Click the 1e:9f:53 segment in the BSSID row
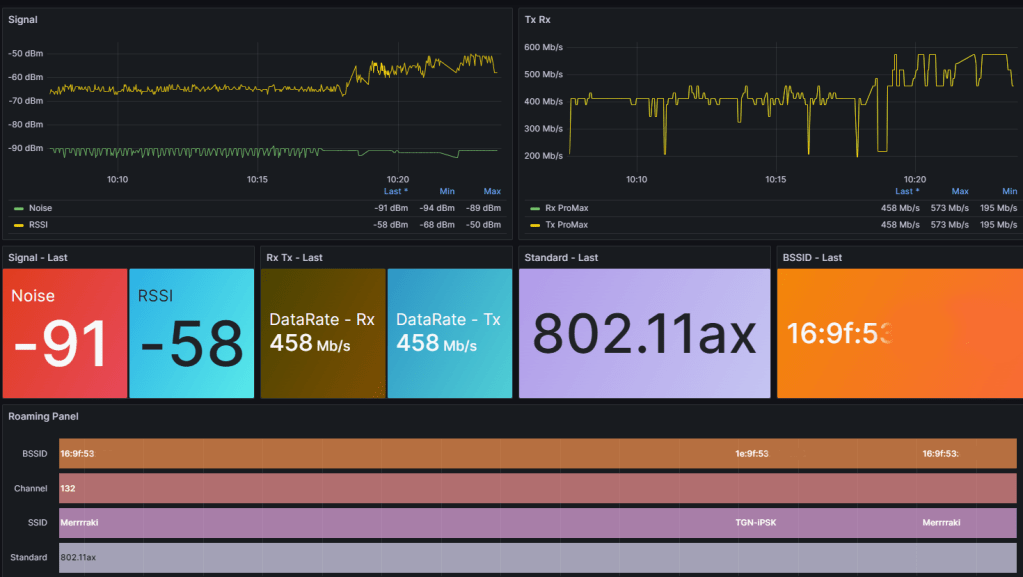The width and height of the screenshot is (1023, 577). tap(752, 453)
